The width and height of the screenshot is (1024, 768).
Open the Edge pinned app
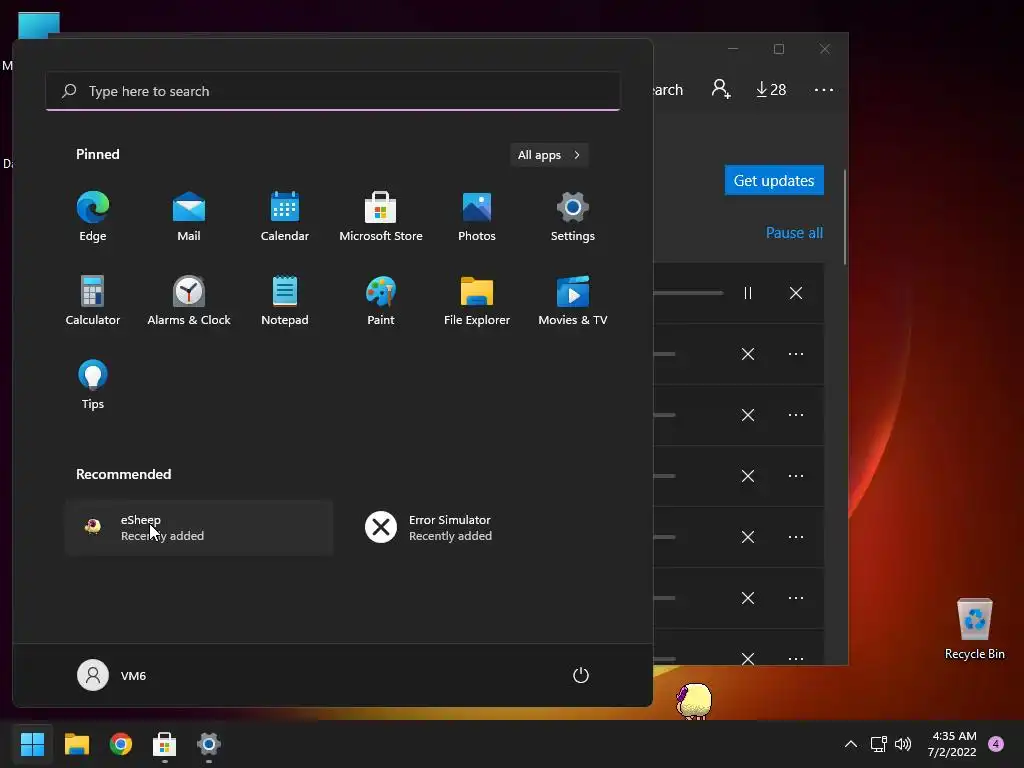93,216
